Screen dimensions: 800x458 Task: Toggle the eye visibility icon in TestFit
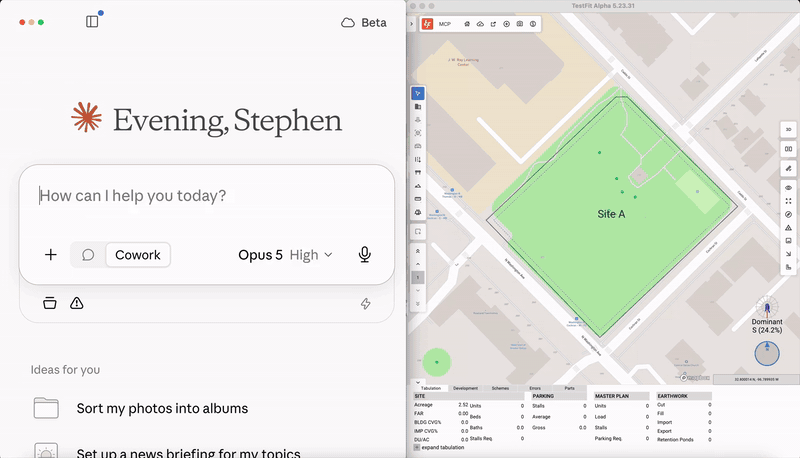pyautogui.click(x=788, y=188)
